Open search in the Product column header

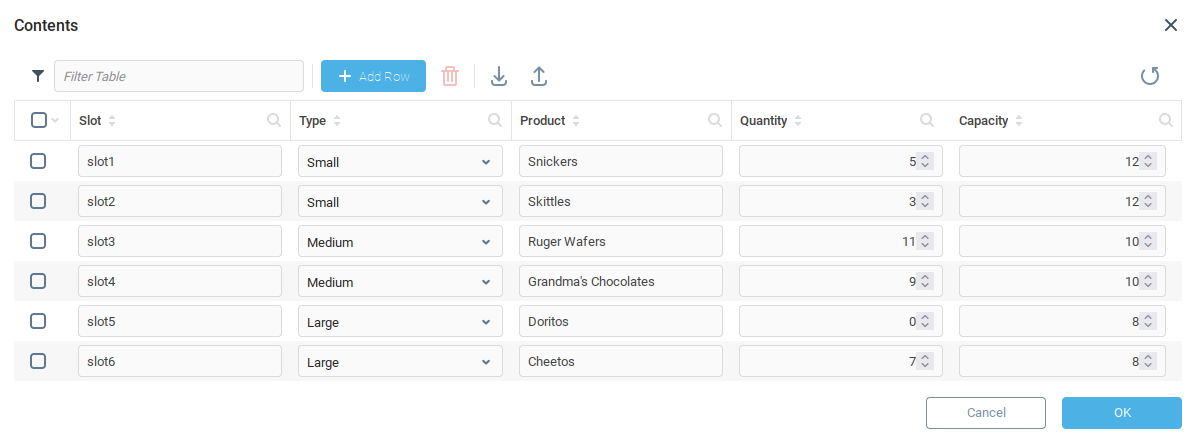(x=715, y=121)
